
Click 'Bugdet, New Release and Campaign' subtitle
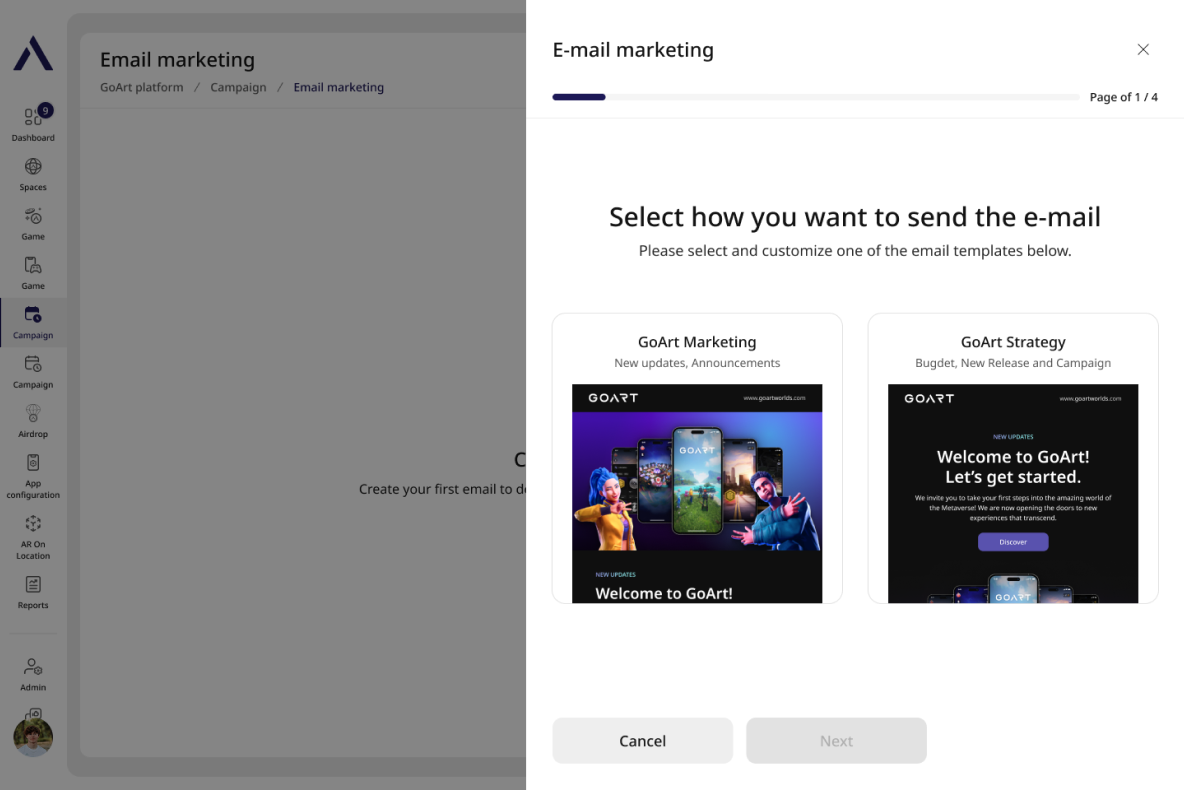1013,363
